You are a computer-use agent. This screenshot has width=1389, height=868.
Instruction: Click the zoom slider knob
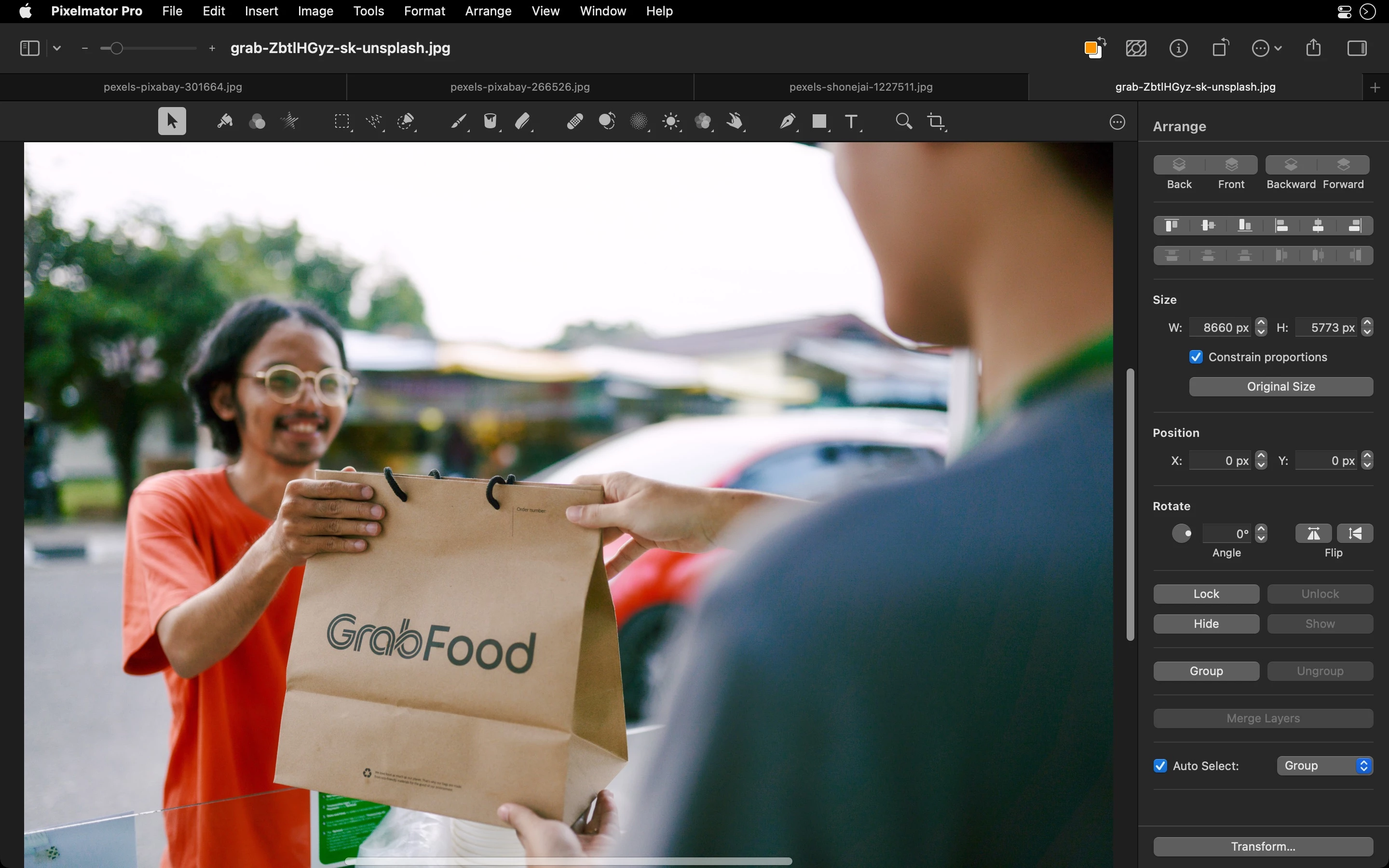[117, 48]
